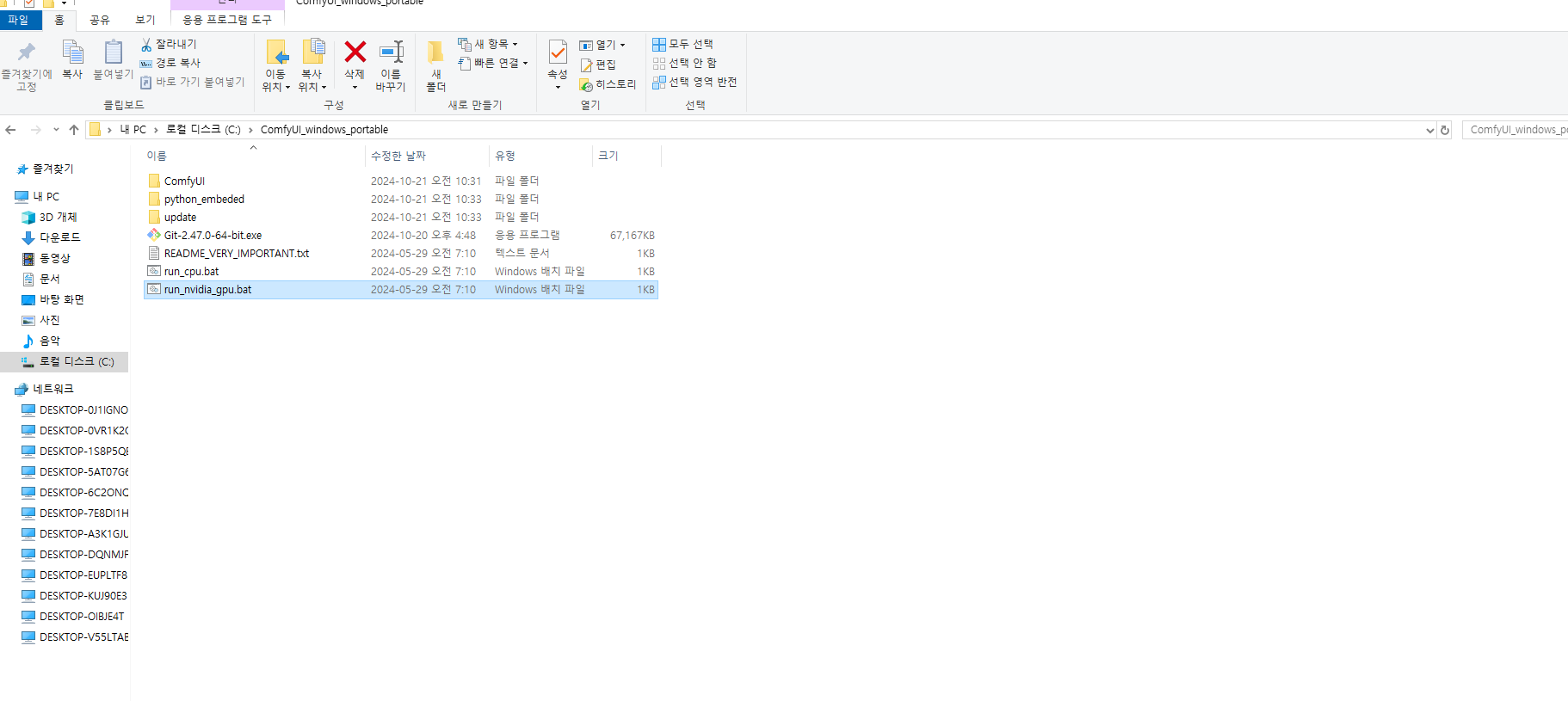Open DESKTOP-0J1IGNO network computer
Screen dimensions: 1568x701
[x=83, y=410]
